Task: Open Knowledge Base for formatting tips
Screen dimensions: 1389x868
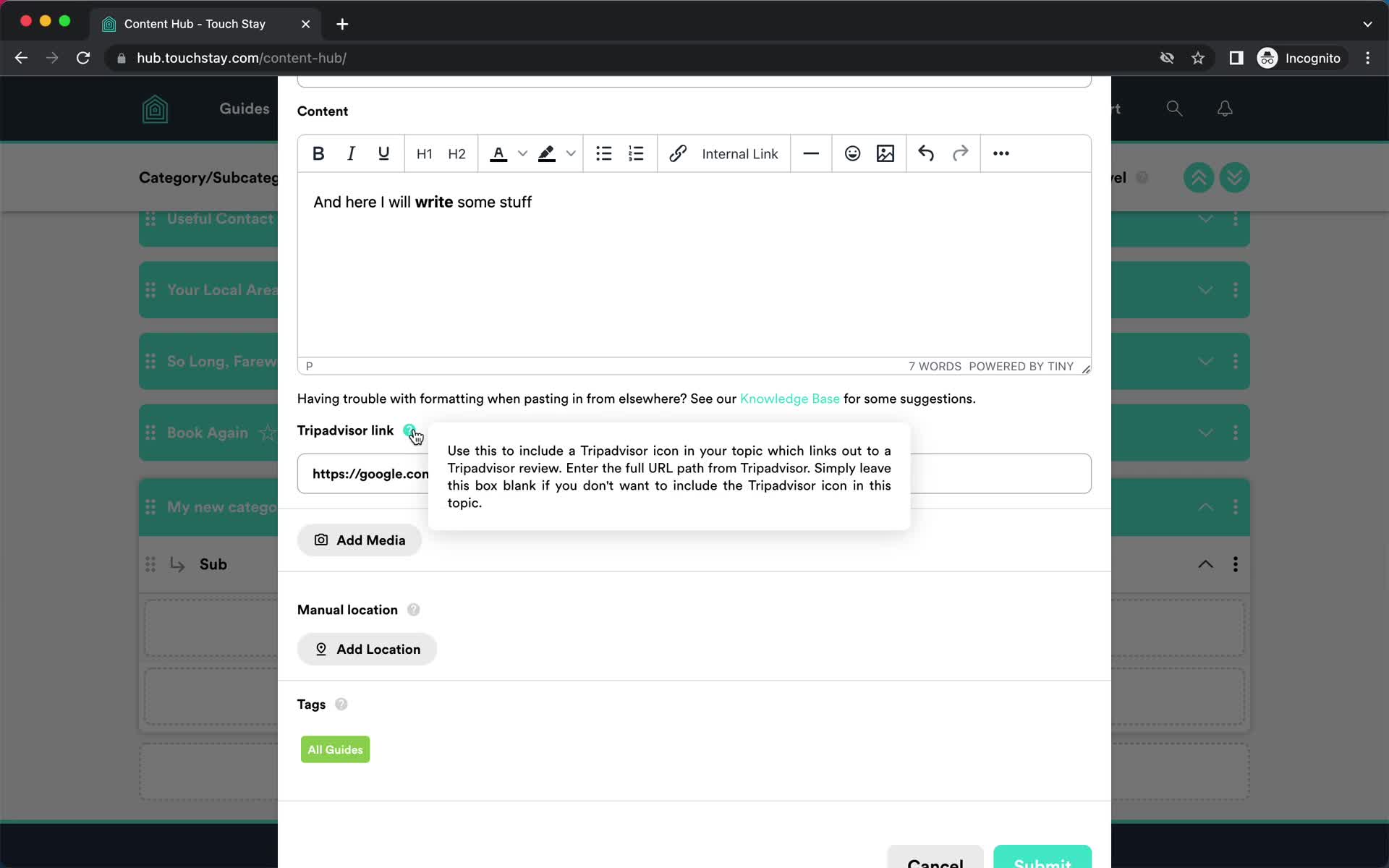Action: (790, 398)
